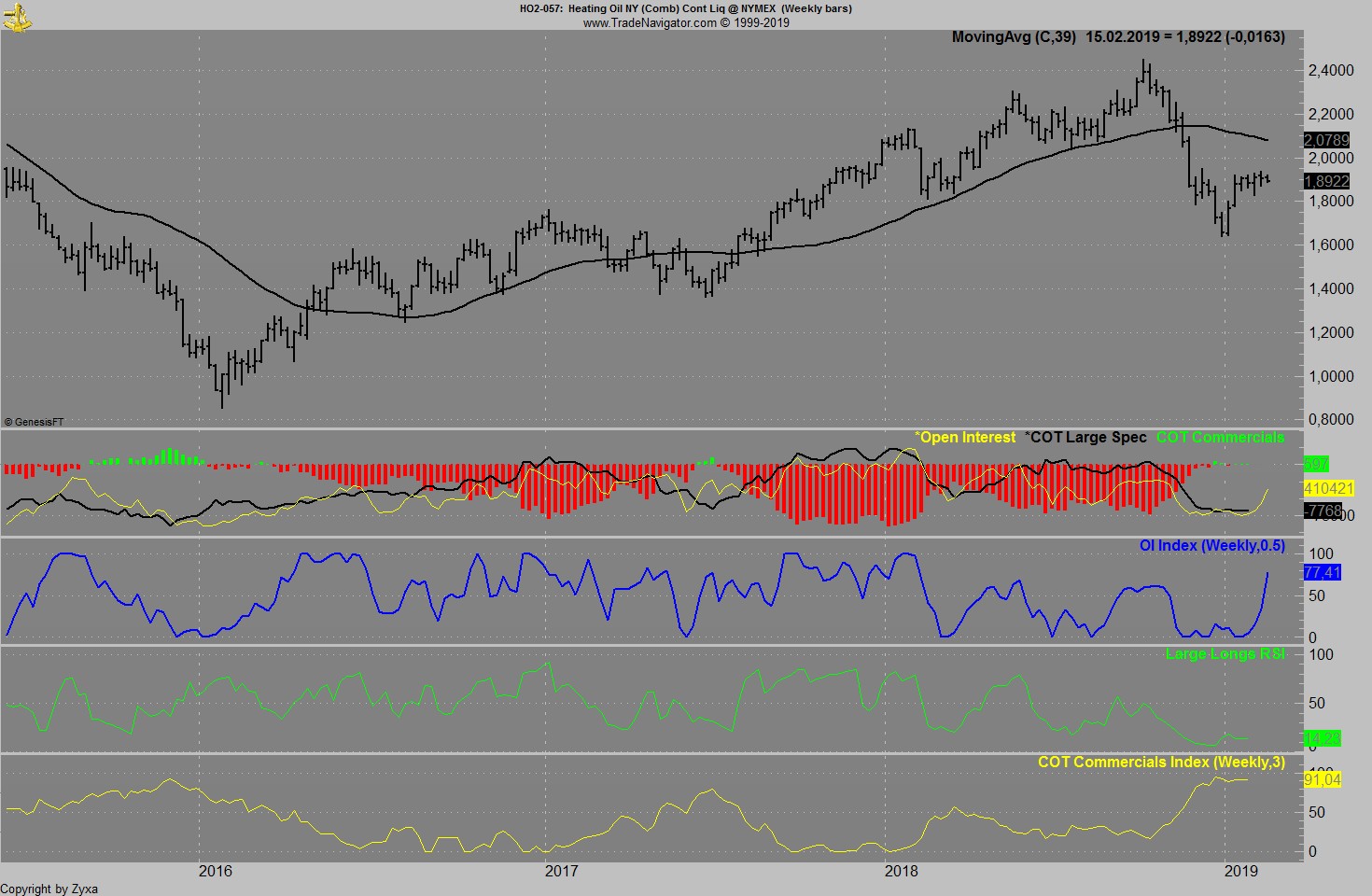The height and width of the screenshot is (896, 1372).
Task: Click the 2017 axis year label
Action: coord(560,871)
